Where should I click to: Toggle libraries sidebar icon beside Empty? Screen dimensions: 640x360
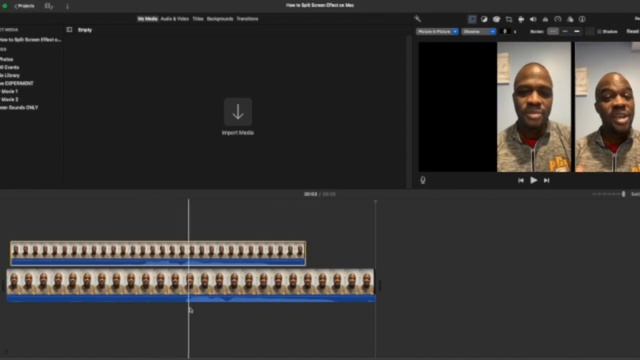(69, 30)
